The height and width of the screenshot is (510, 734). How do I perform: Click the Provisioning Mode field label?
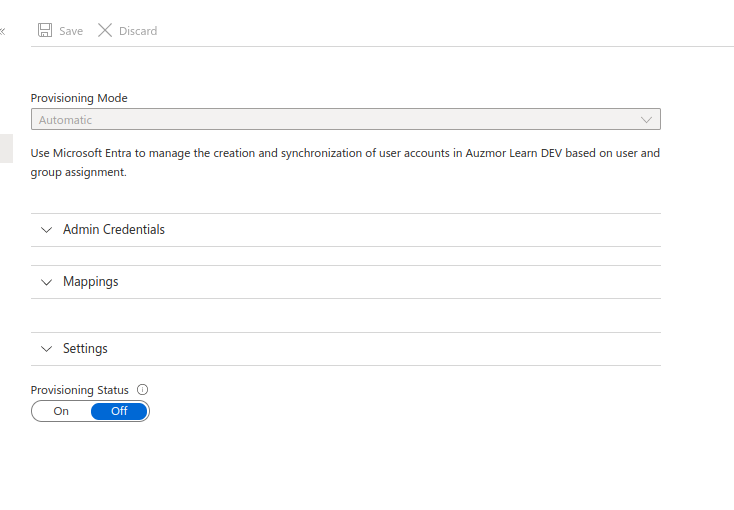click(x=79, y=98)
